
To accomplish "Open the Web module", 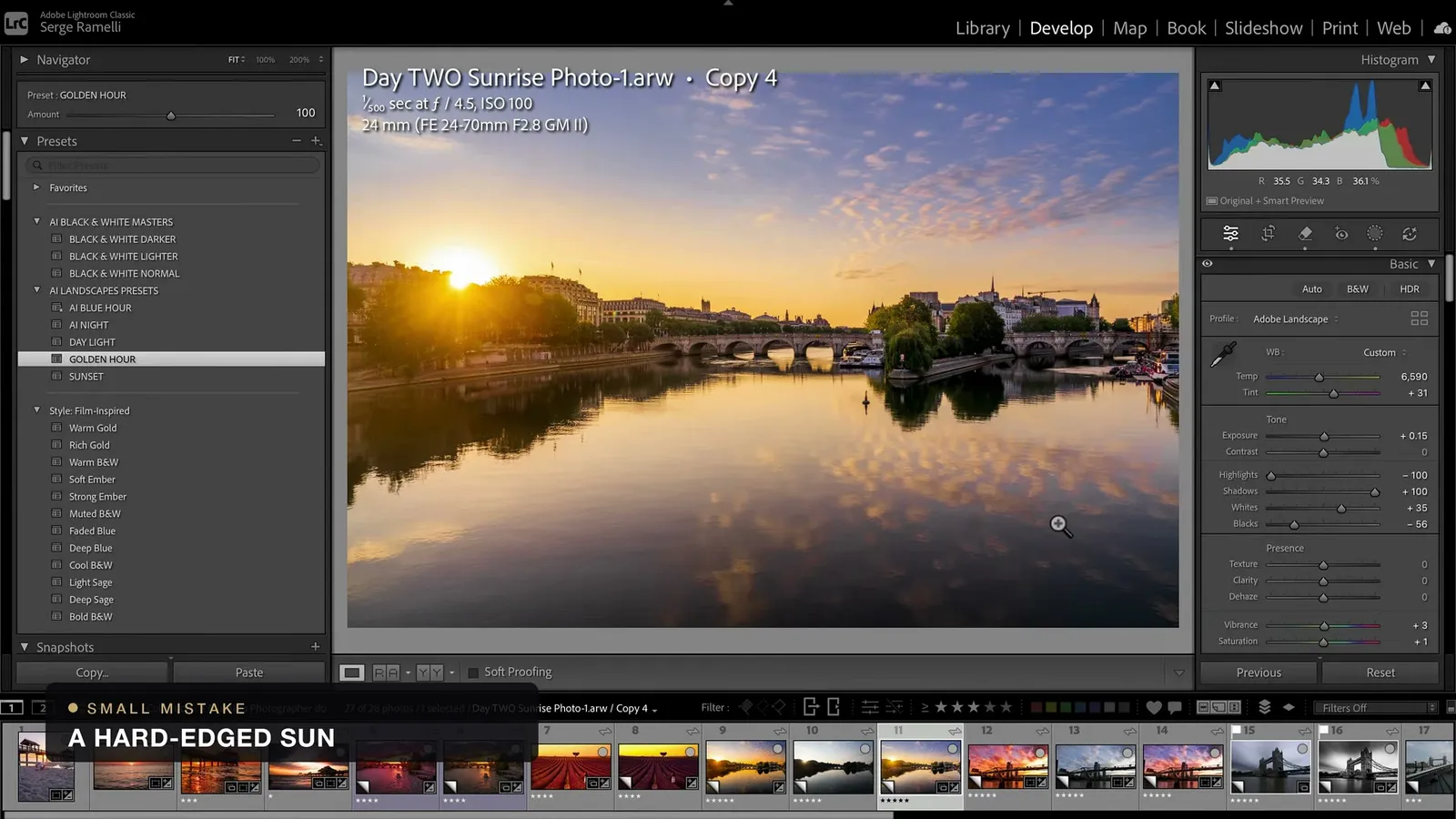I will [x=1394, y=28].
